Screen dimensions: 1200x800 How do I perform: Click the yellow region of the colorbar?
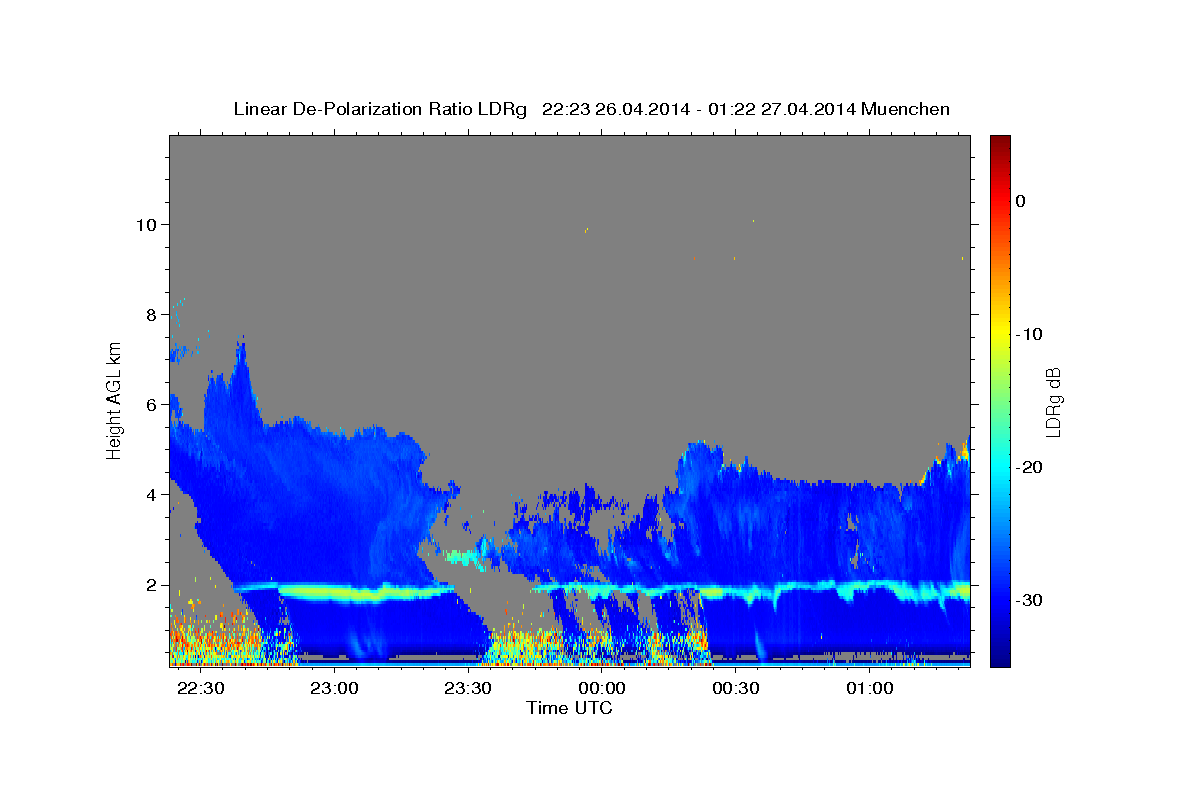[x=1000, y=334]
